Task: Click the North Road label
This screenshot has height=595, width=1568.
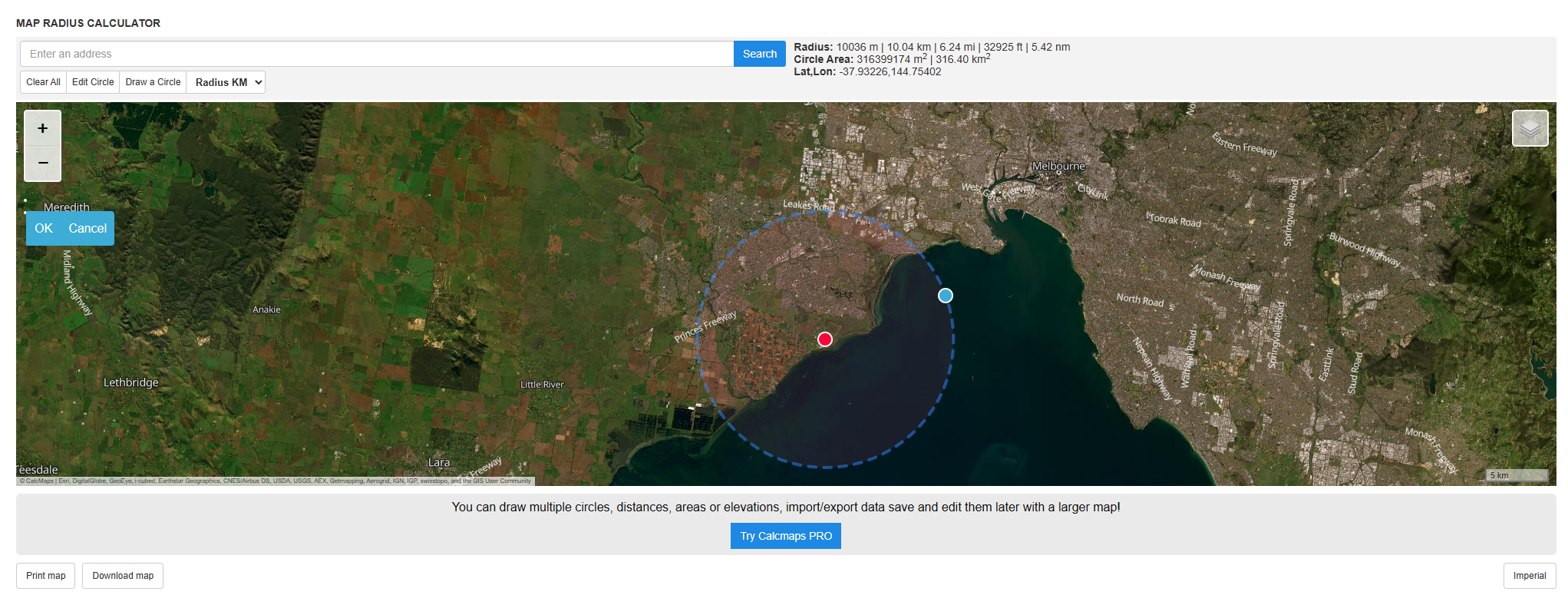Action: click(1140, 299)
